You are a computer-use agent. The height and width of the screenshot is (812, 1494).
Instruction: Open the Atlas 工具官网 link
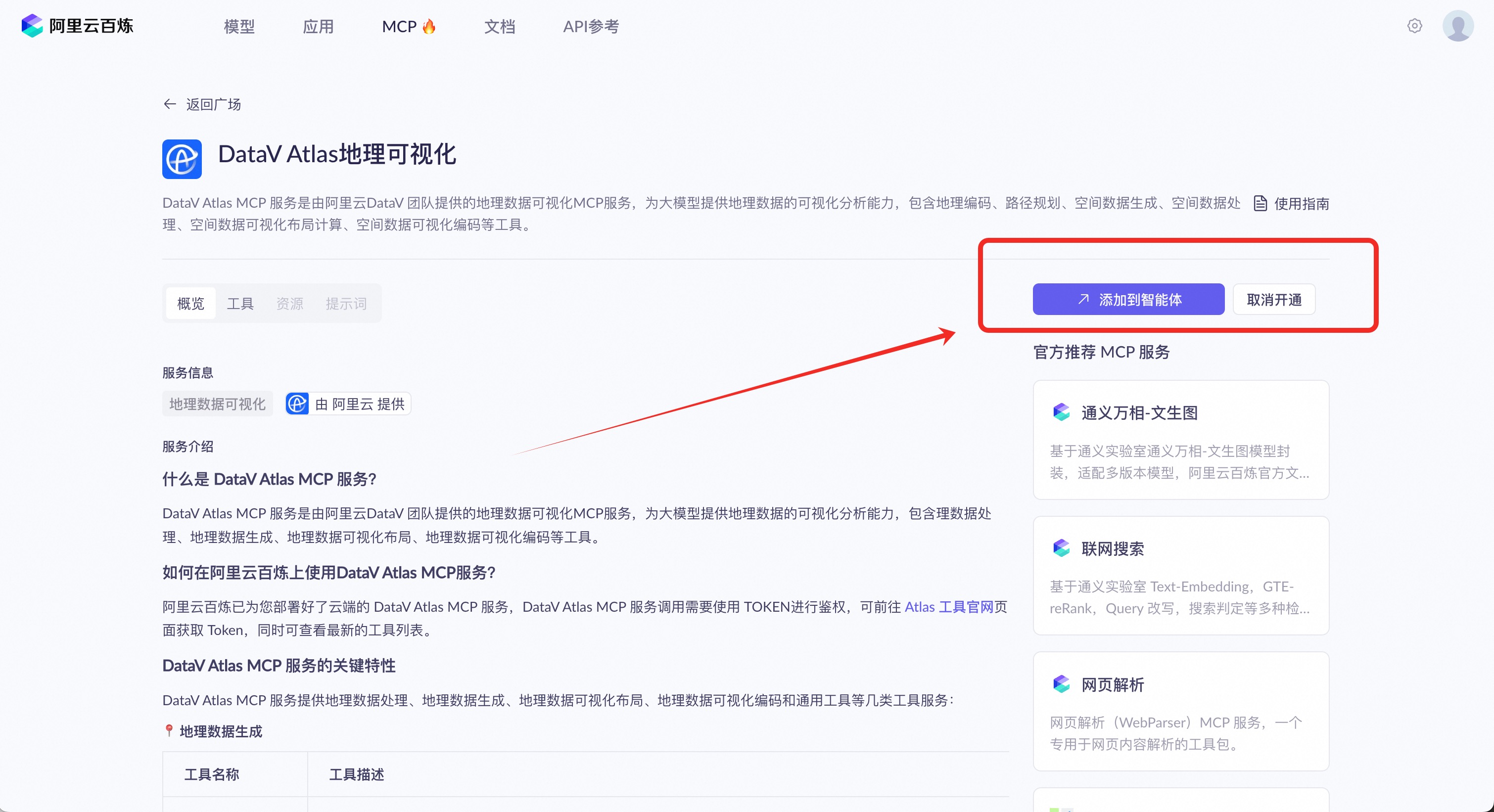pos(949,607)
